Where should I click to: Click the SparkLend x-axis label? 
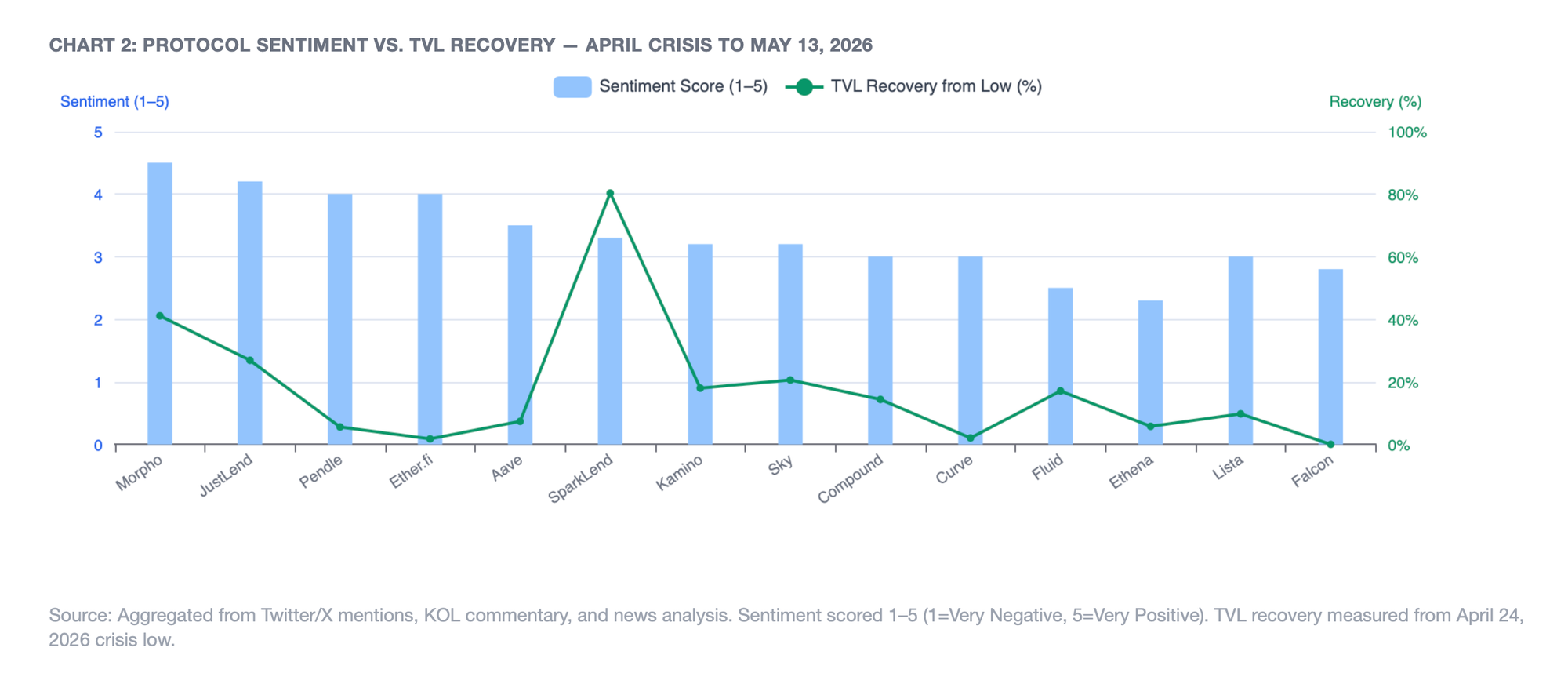coord(580,478)
